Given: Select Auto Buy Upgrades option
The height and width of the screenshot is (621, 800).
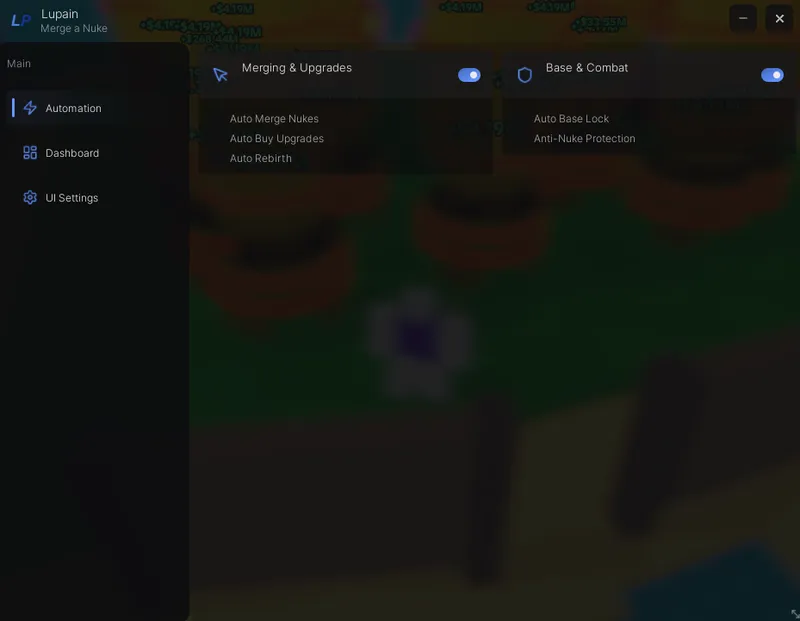Looking at the screenshot, I should click(277, 139).
